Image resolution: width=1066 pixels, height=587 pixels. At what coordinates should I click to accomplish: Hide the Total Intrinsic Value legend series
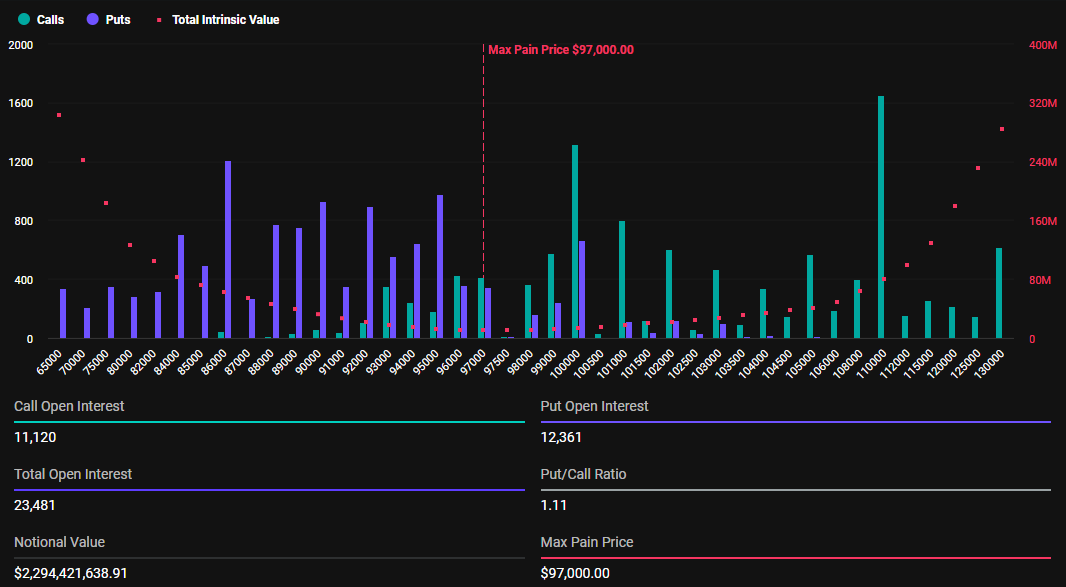tap(225, 20)
